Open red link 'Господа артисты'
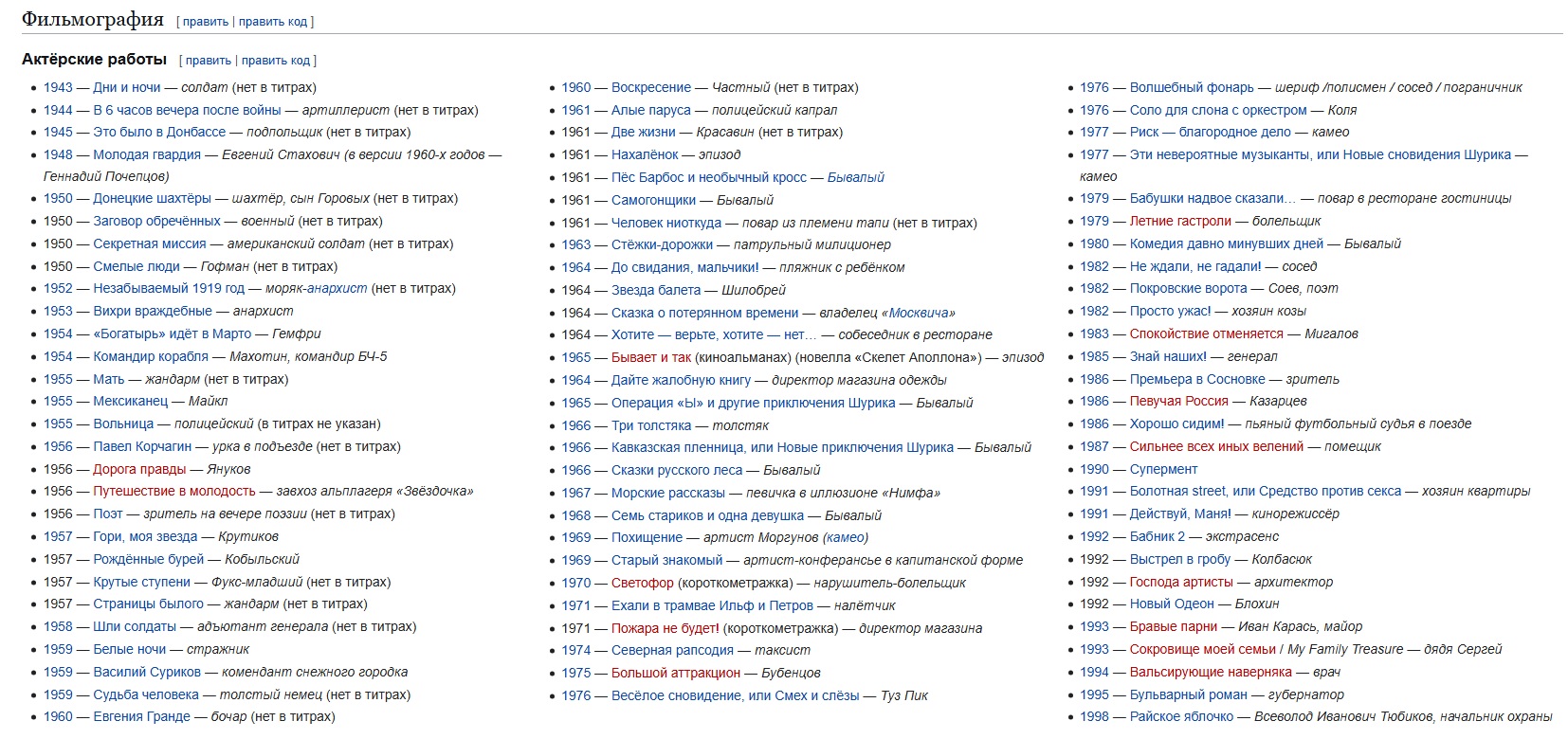This screenshot has width=1568, height=739. tap(1181, 582)
